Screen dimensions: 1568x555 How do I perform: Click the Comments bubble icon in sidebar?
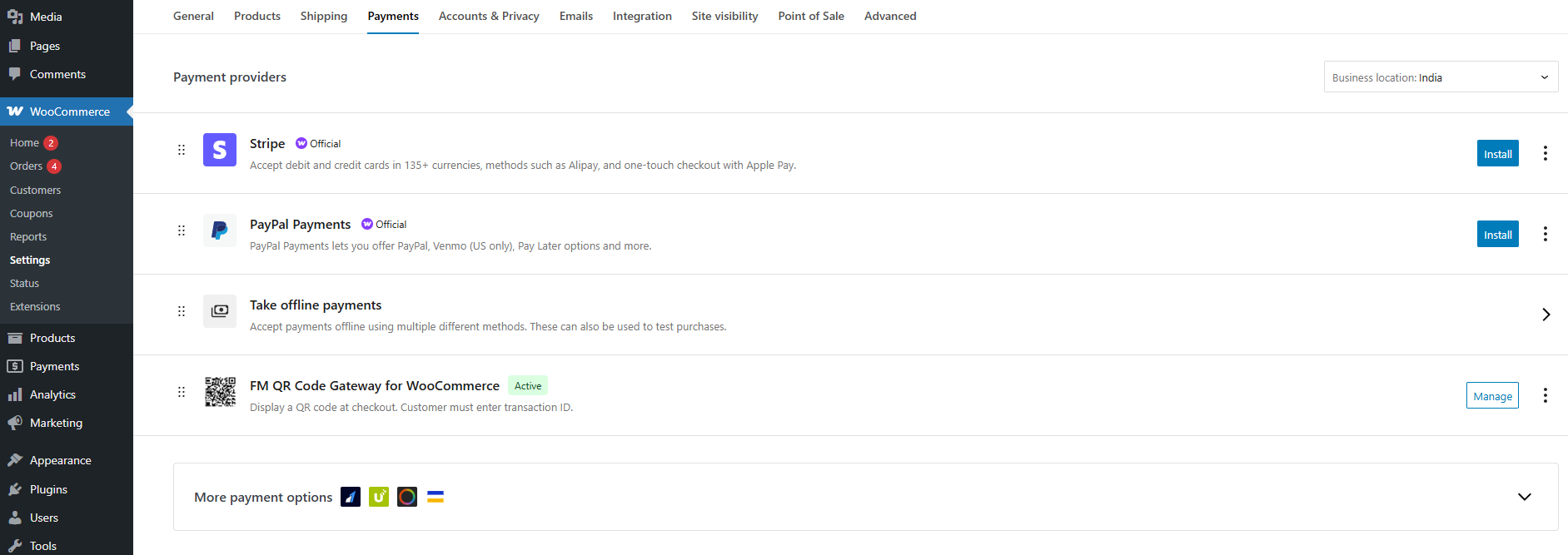15,74
